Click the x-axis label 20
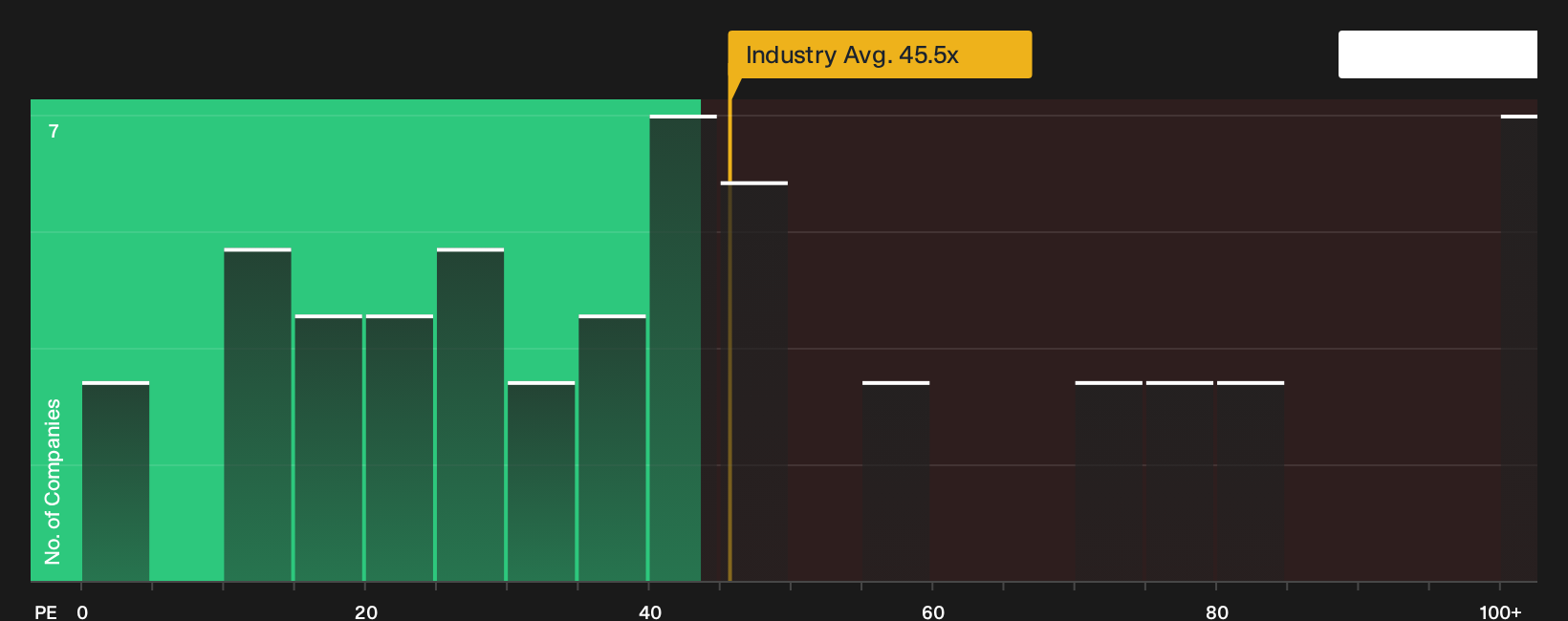This screenshot has height=621, width=1568. point(366,612)
